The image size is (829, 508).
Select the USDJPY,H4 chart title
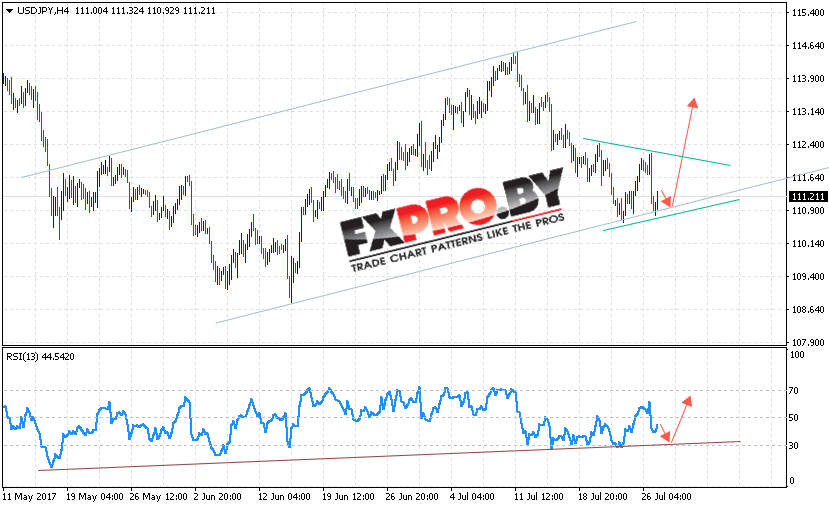(43, 11)
